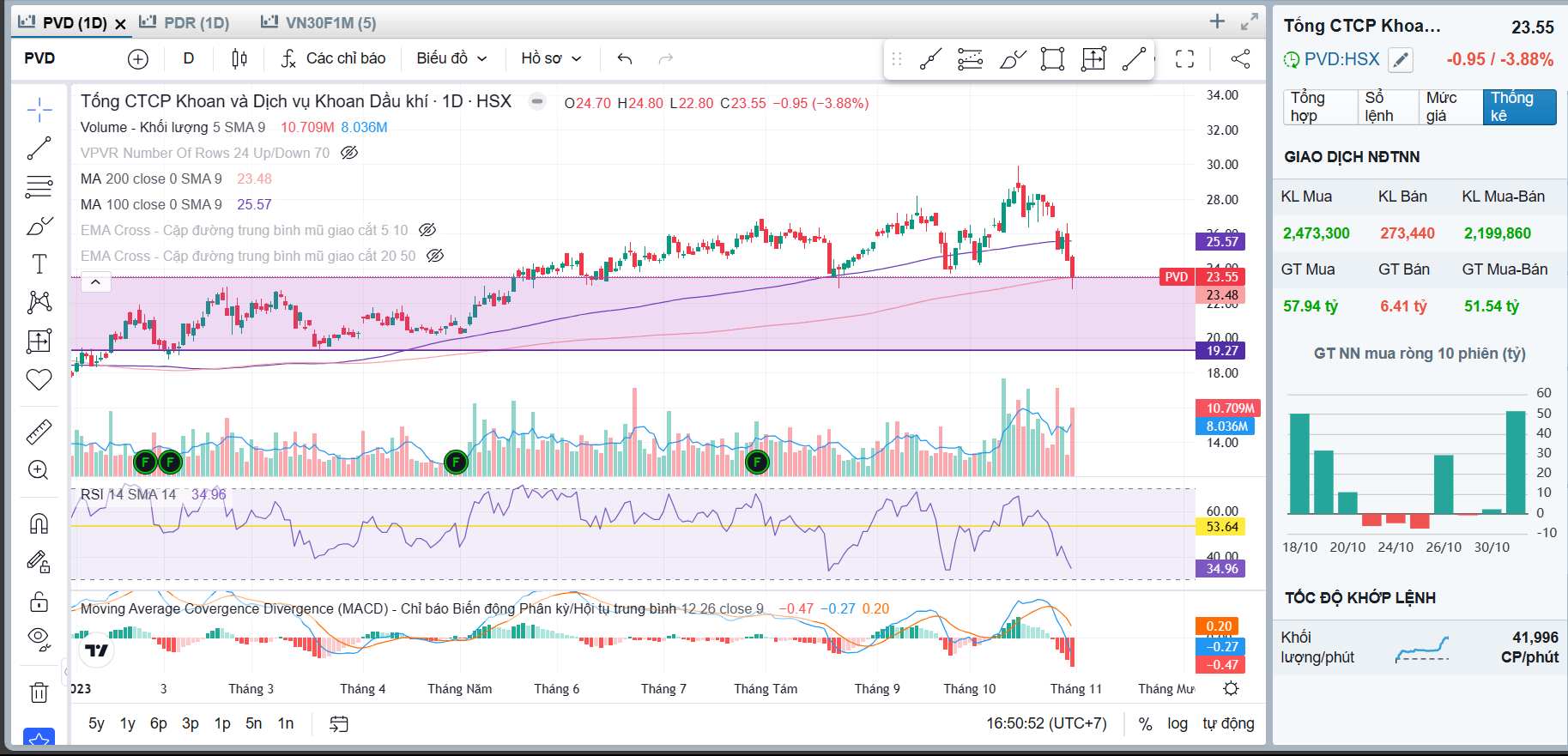Select the MA 200 close 0 SMA 9 legend
Viewport: 1568px width, 756px height.
pos(151,178)
